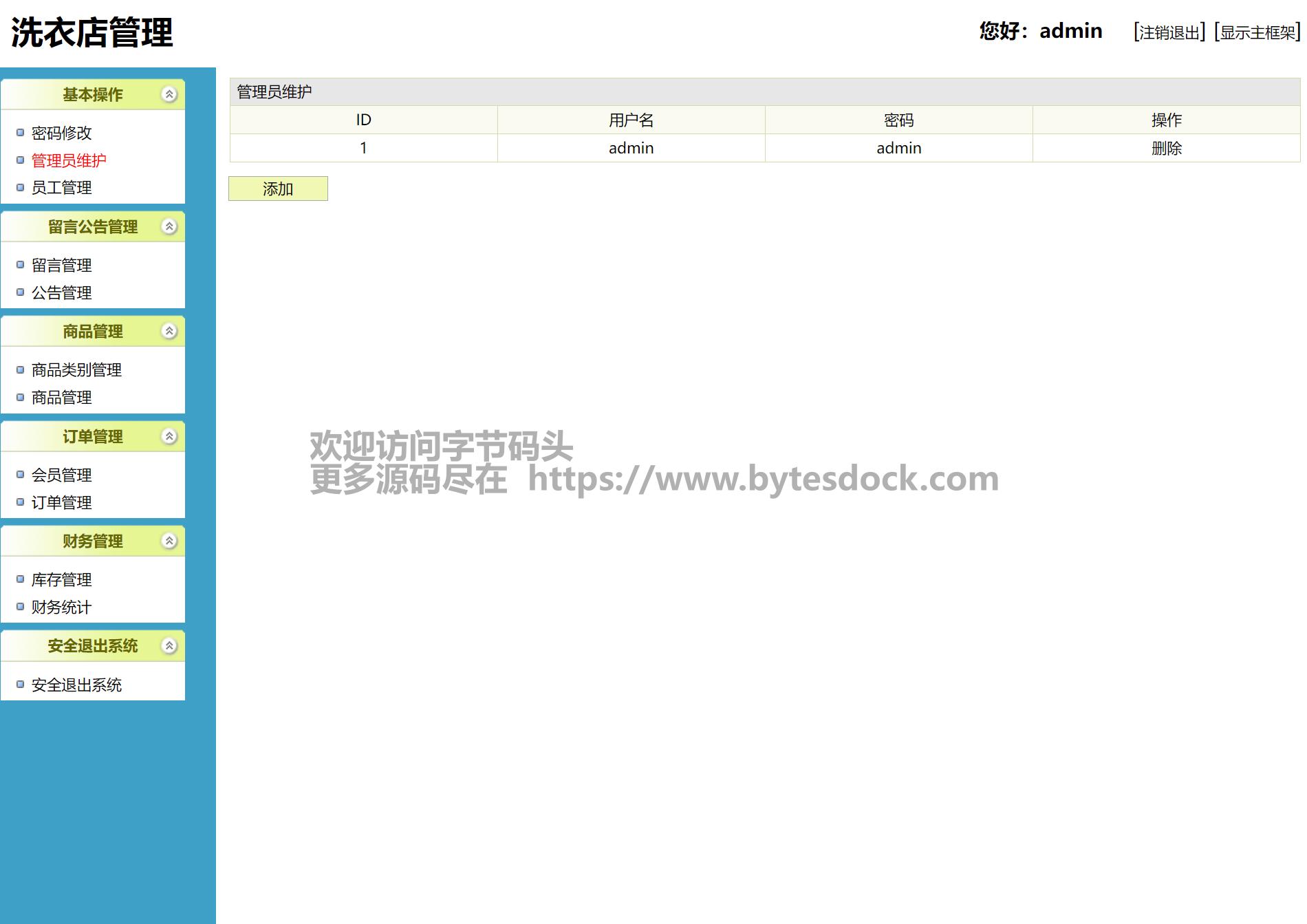Open 库存管理 in sidebar

pos(61,579)
